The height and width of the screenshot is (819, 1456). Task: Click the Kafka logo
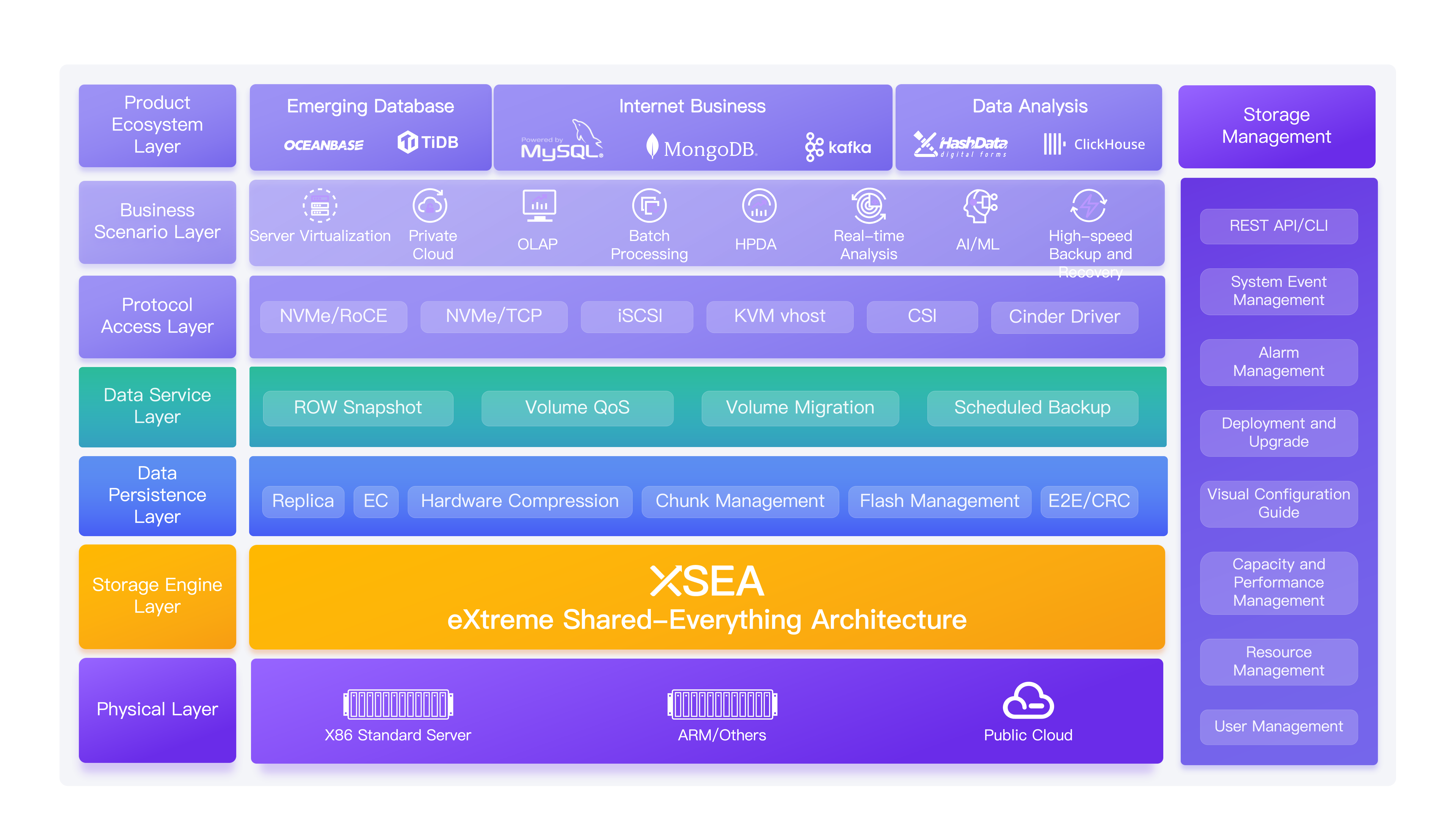pos(838,147)
